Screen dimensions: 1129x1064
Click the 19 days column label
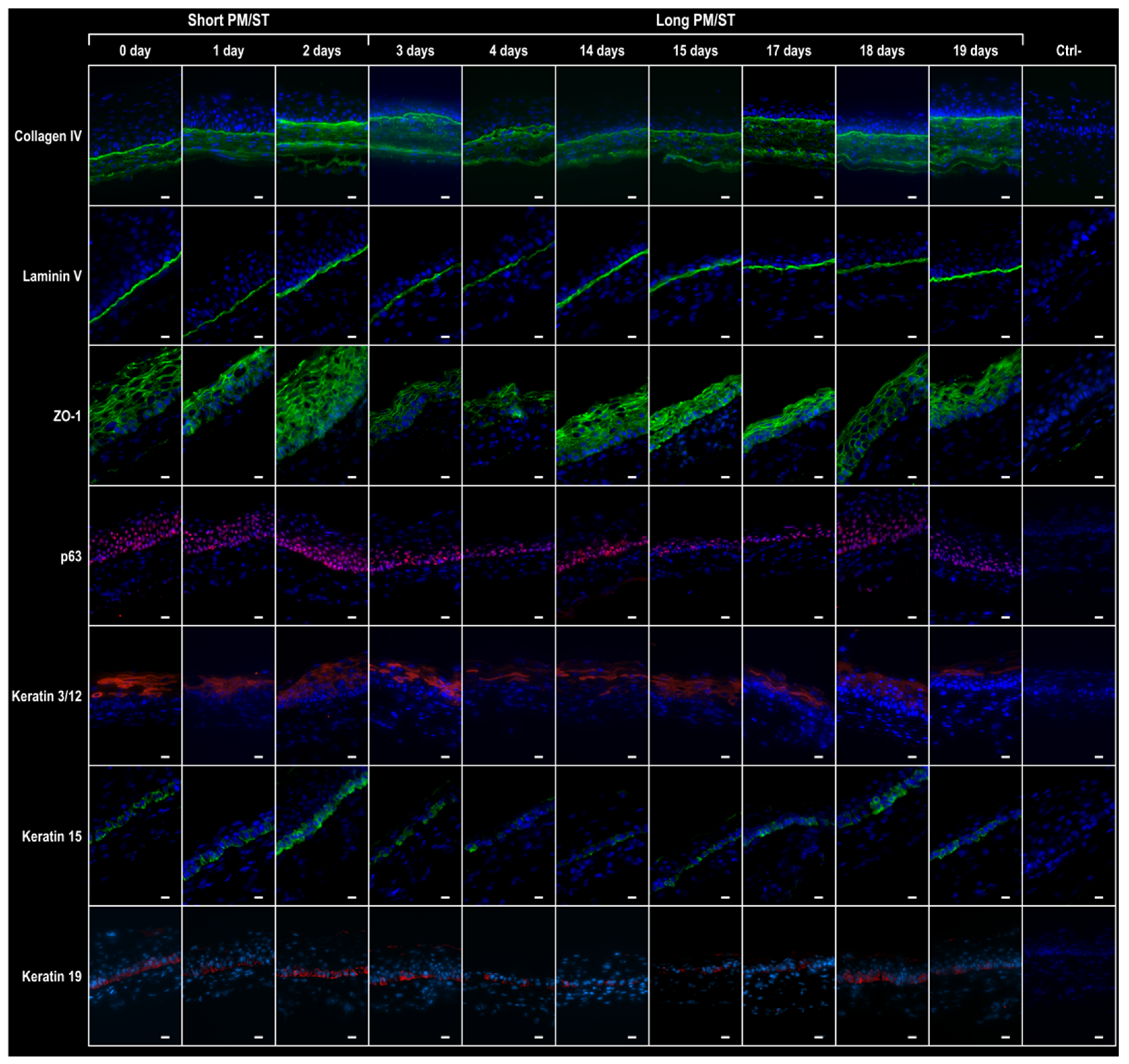tap(975, 51)
